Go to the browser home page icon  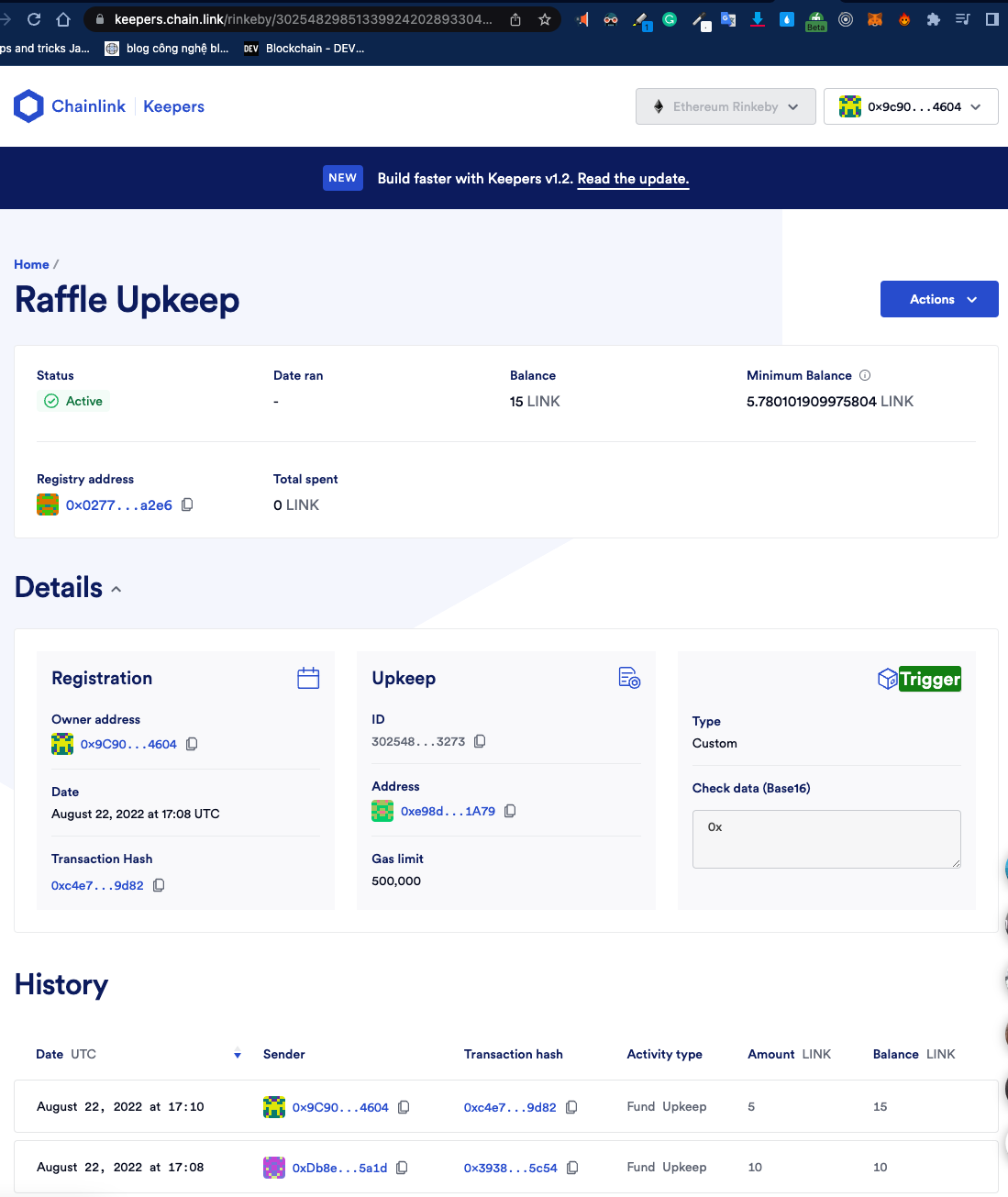pos(63,19)
